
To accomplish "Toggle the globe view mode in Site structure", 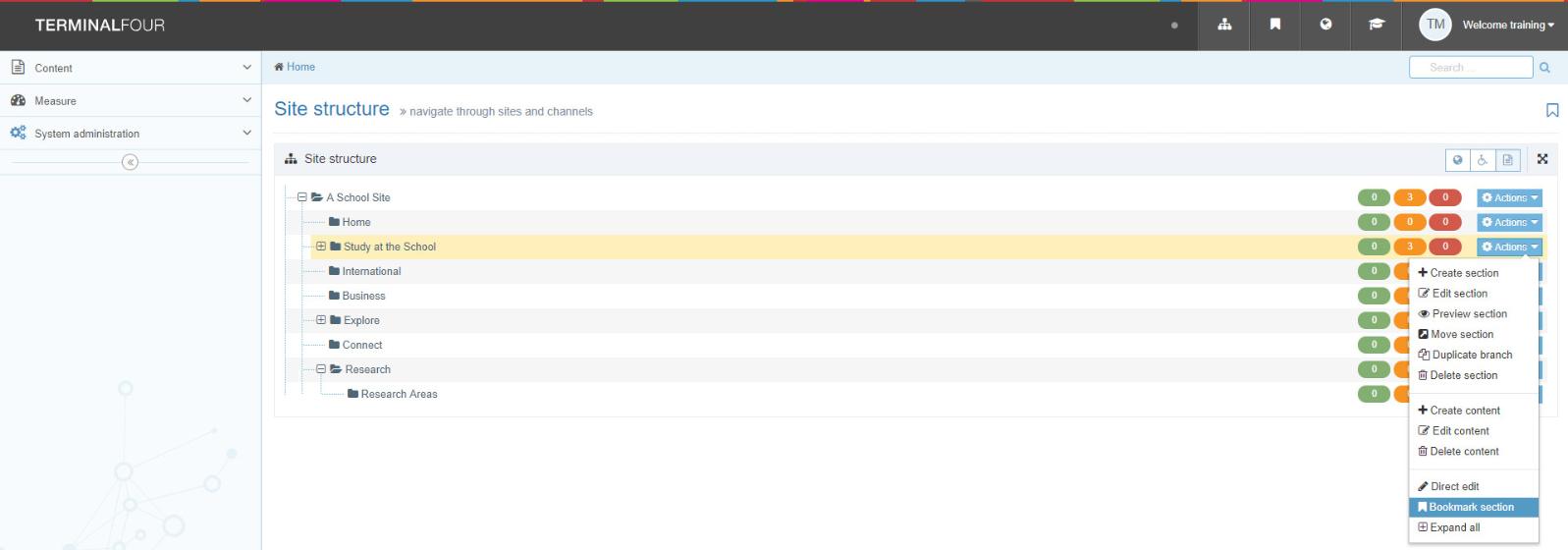I will [x=1458, y=159].
